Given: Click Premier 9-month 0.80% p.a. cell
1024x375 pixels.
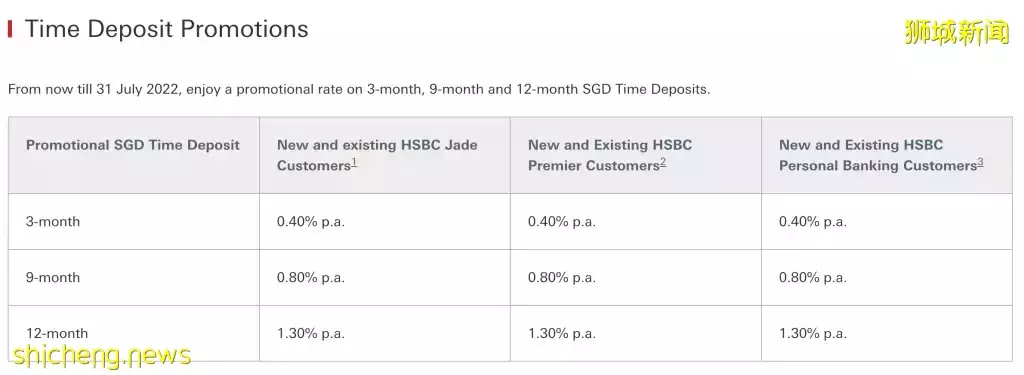Looking at the screenshot, I should point(562,278).
